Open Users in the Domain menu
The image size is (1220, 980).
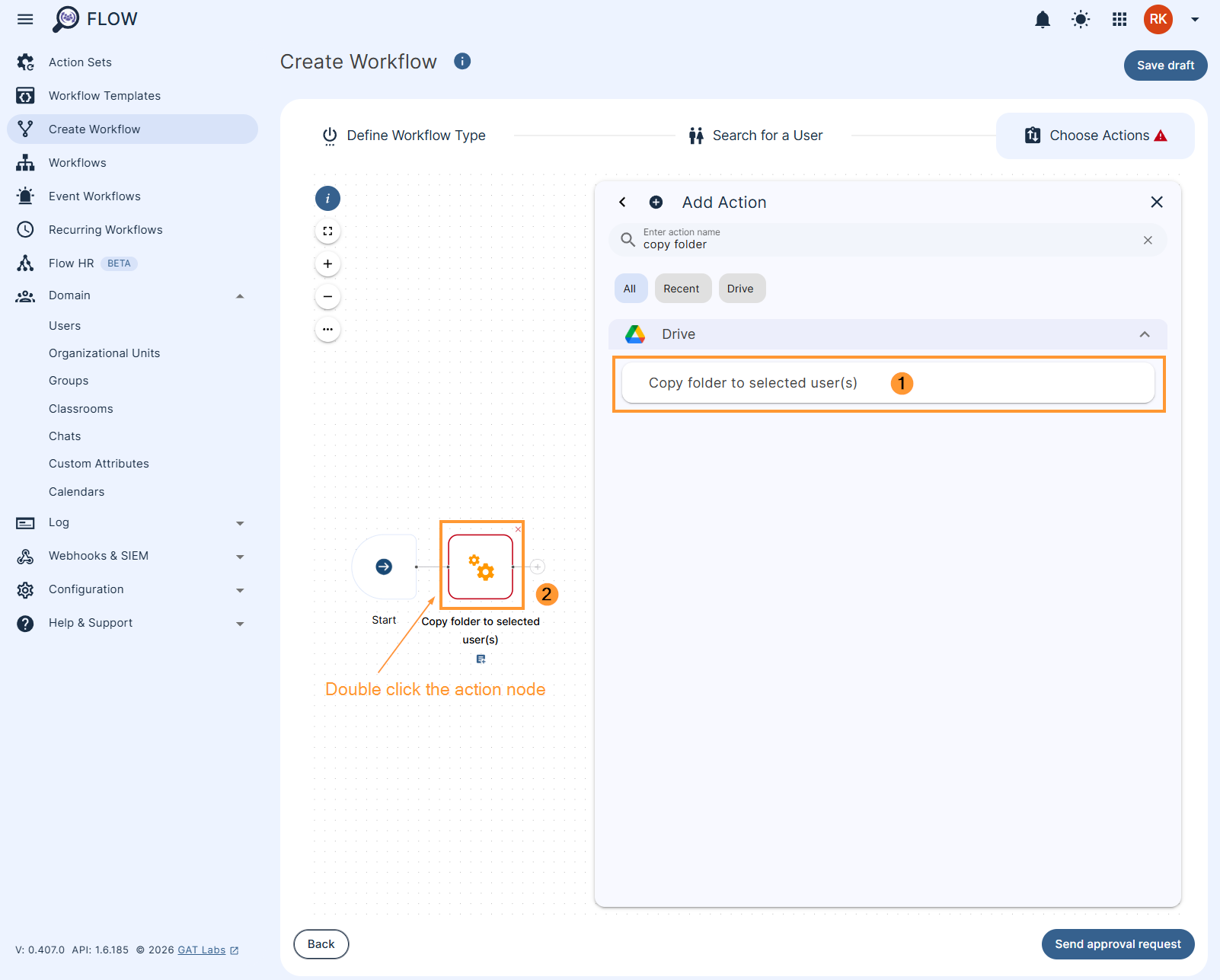[x=65, y=325]
